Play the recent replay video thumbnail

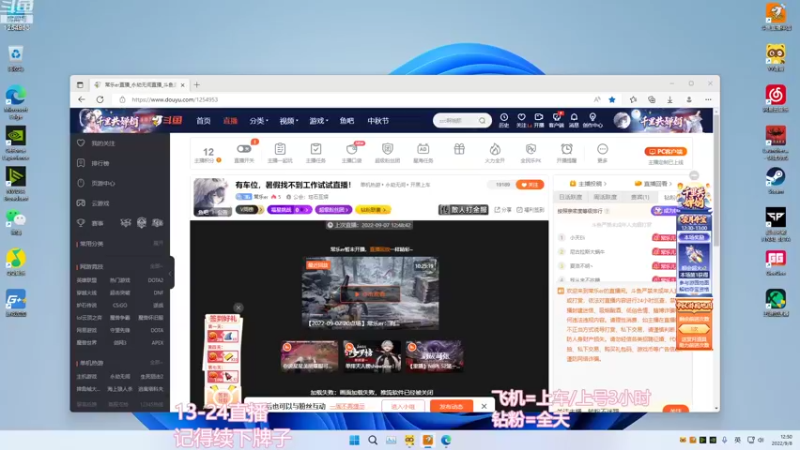tap(370, 293)
